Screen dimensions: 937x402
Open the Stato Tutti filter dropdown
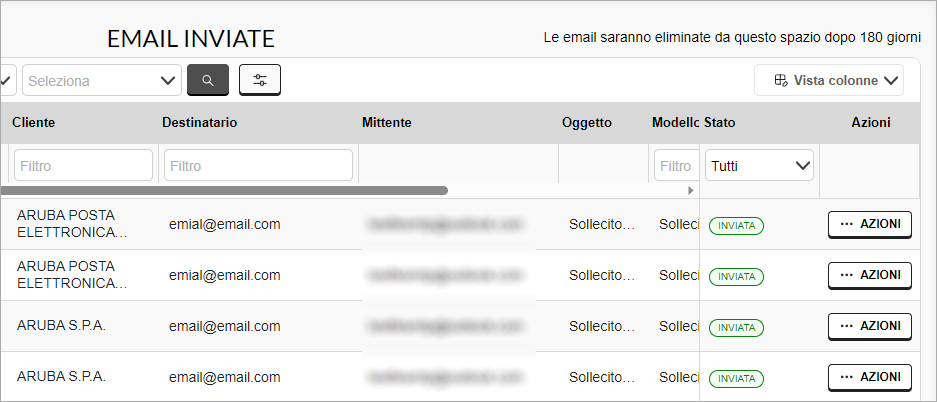[759, 165]
